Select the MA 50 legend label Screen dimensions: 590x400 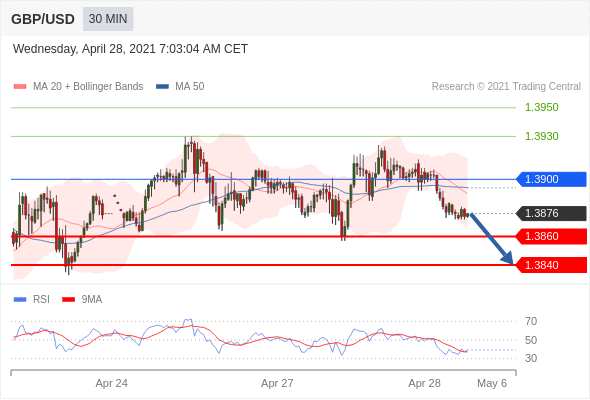click(x=190, y=87)
